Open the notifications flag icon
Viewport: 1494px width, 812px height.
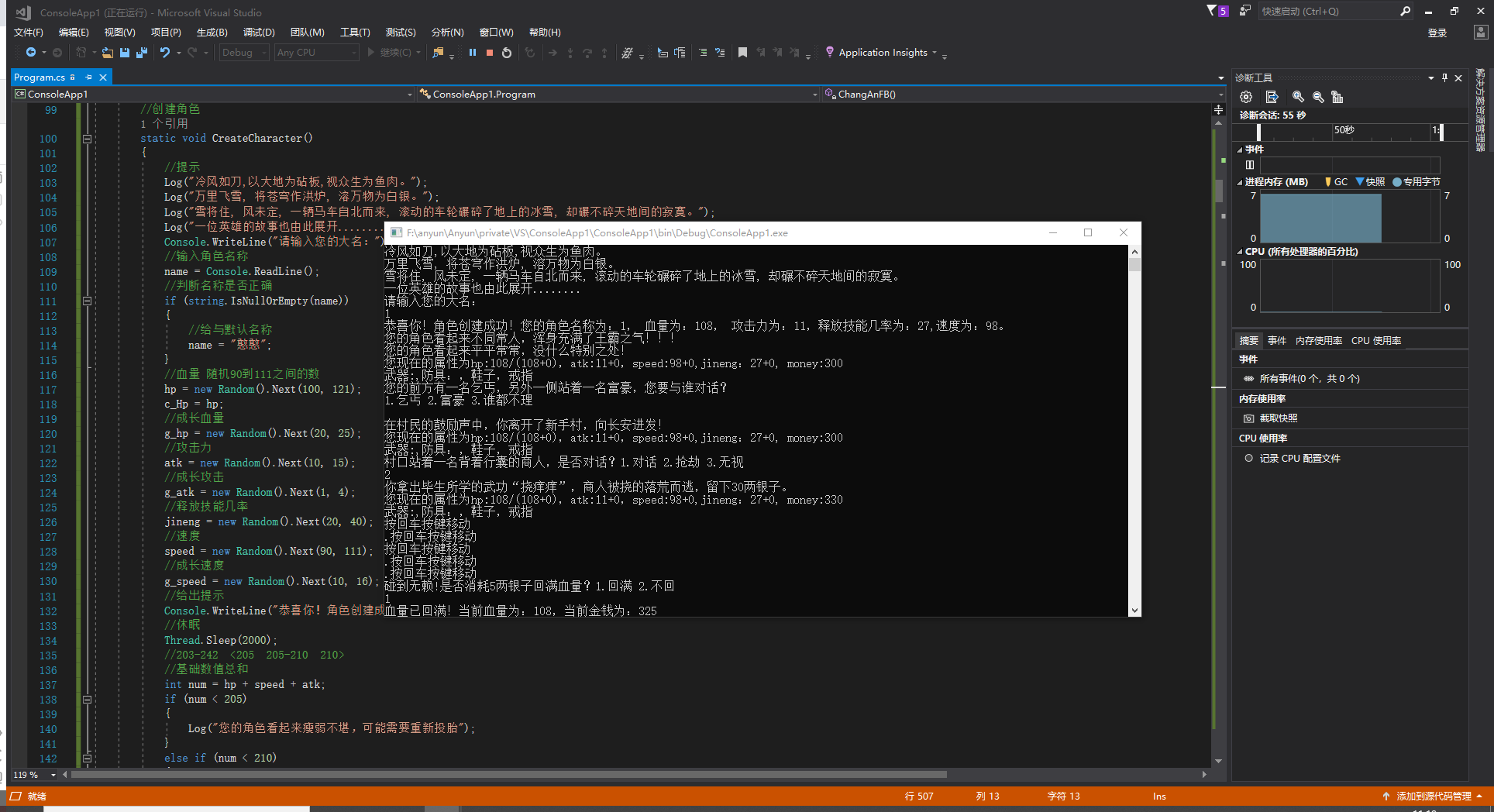[x=1217, y=11]
